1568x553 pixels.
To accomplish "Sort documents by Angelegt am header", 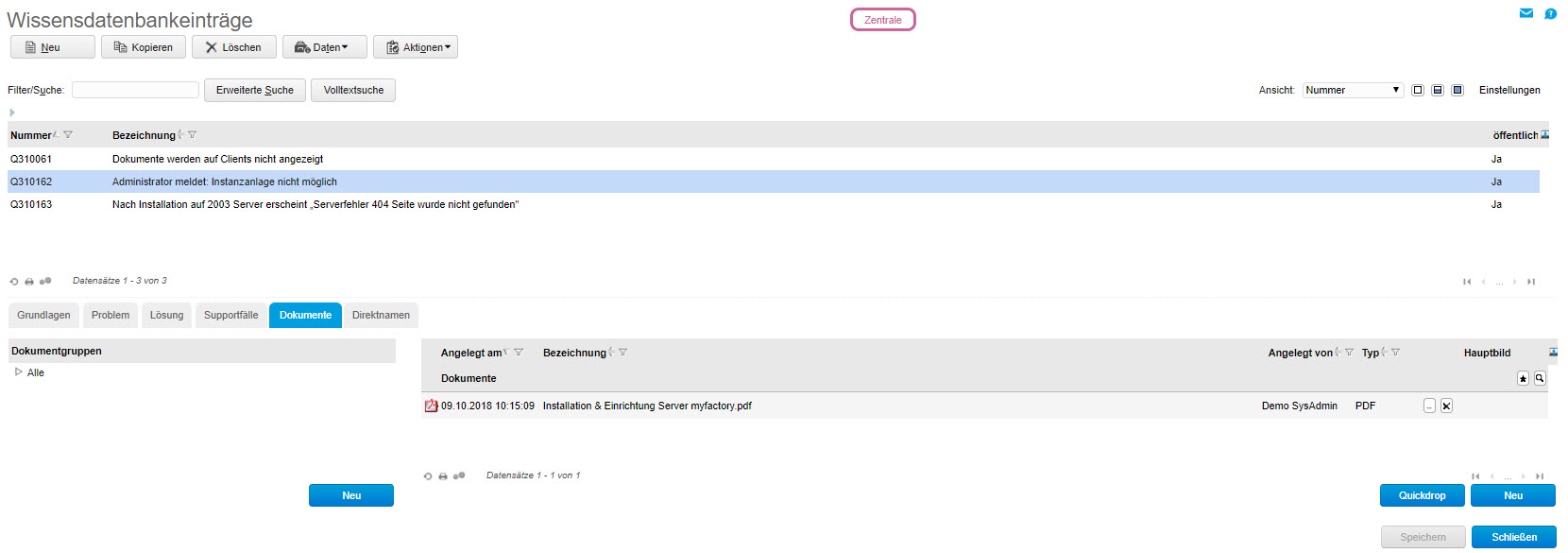I will coord(471,353).
